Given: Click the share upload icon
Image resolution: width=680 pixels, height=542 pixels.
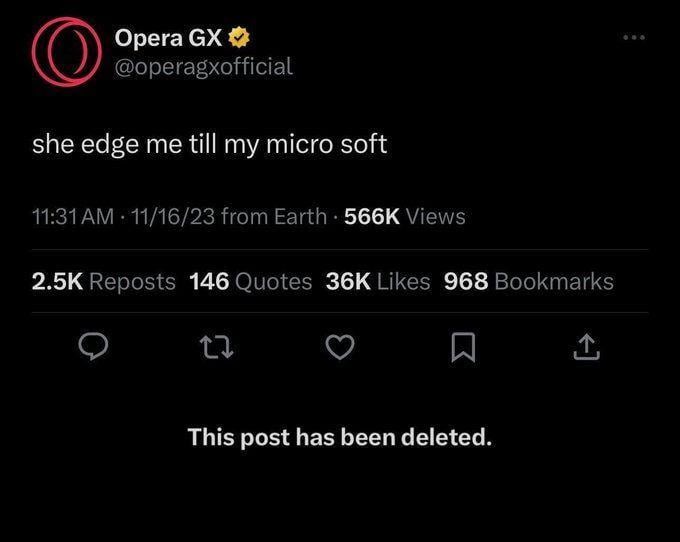Looking at the screenshot, I should point(587,347).
